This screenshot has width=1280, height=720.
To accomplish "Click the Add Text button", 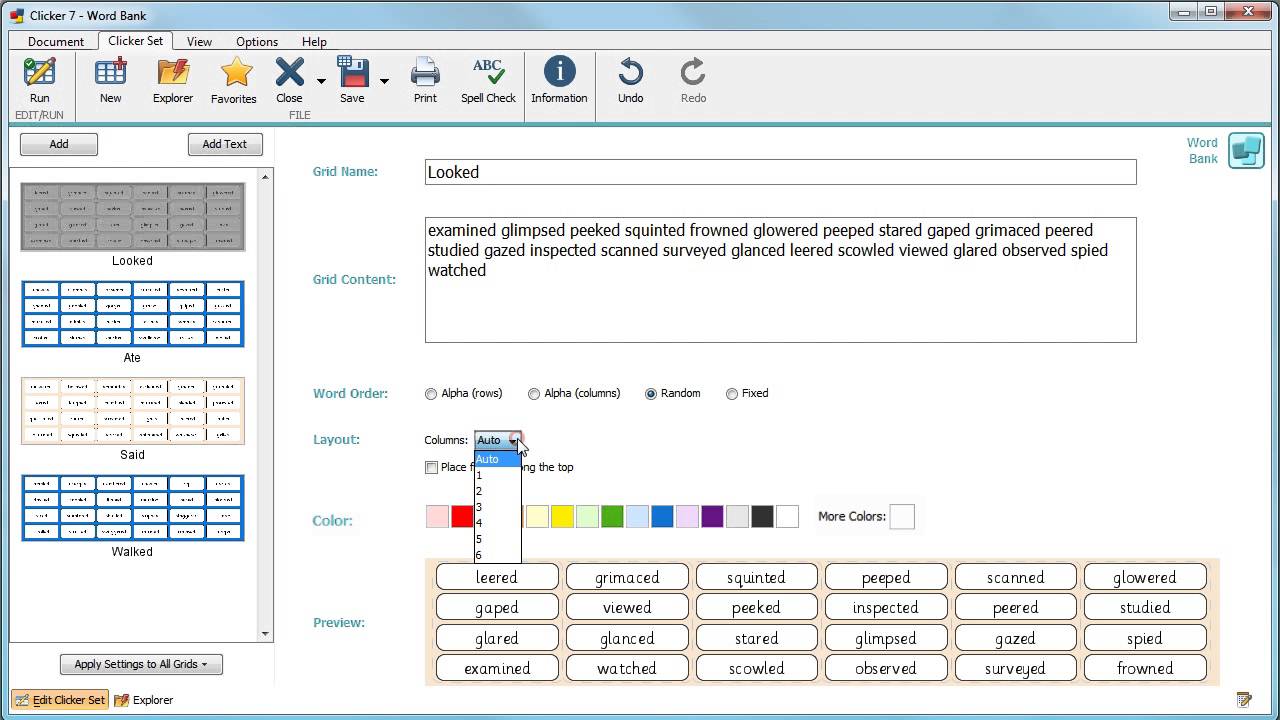I will tap(225, 144).
